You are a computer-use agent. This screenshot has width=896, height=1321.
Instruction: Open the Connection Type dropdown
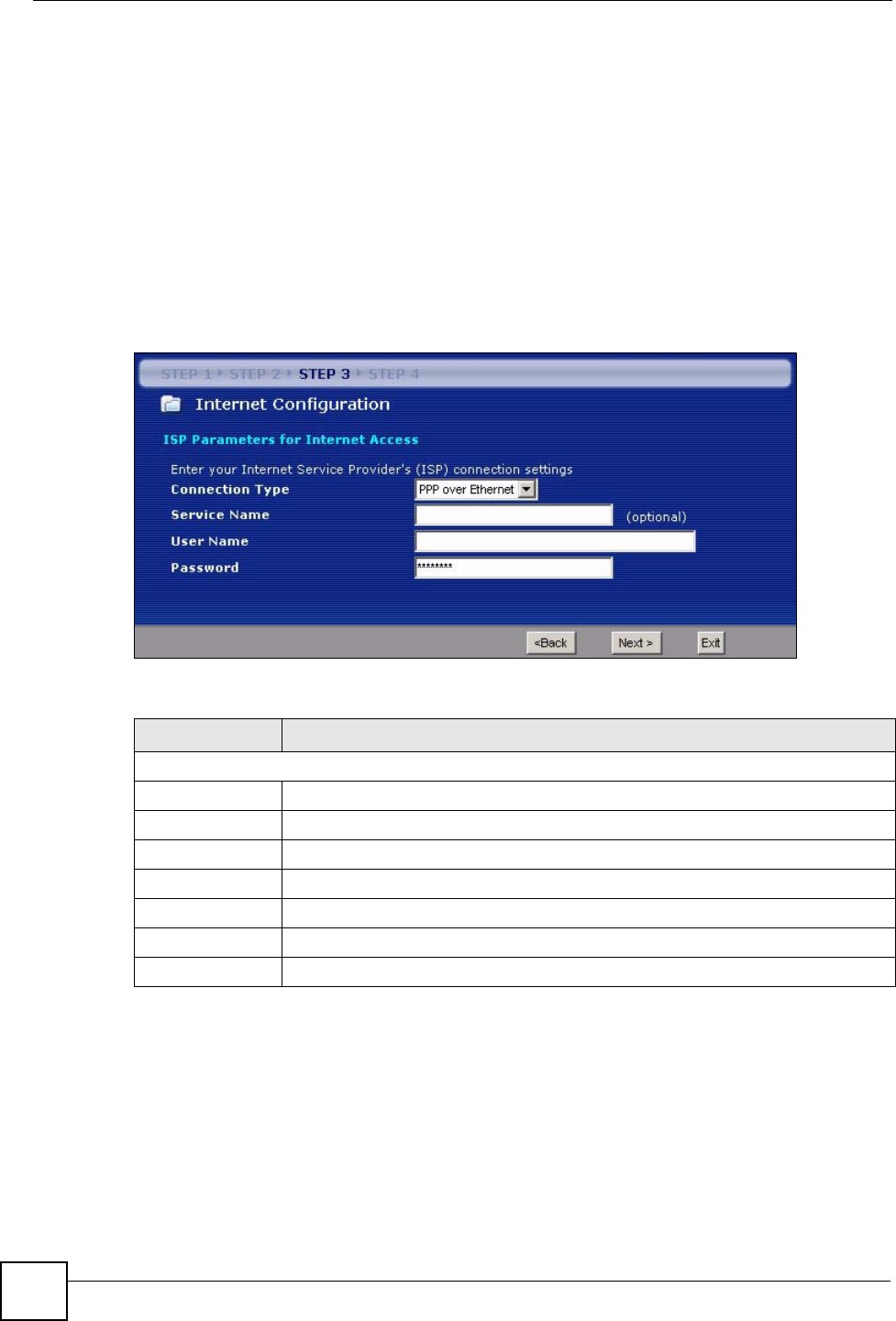[x=476, y=490]
